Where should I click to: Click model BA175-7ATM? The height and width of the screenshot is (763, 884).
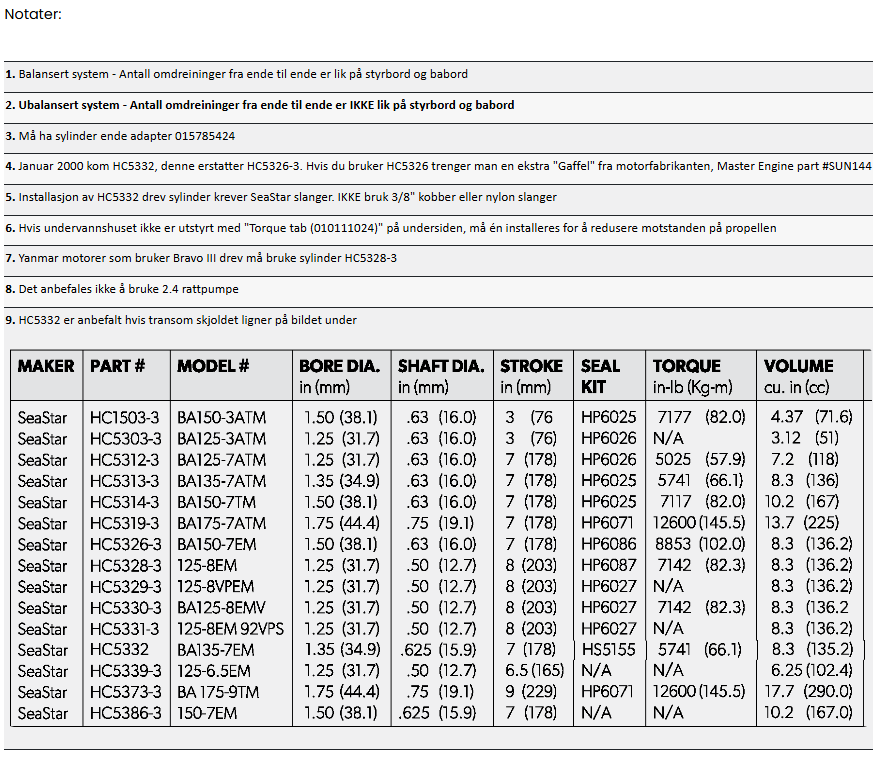click(221, 523)
